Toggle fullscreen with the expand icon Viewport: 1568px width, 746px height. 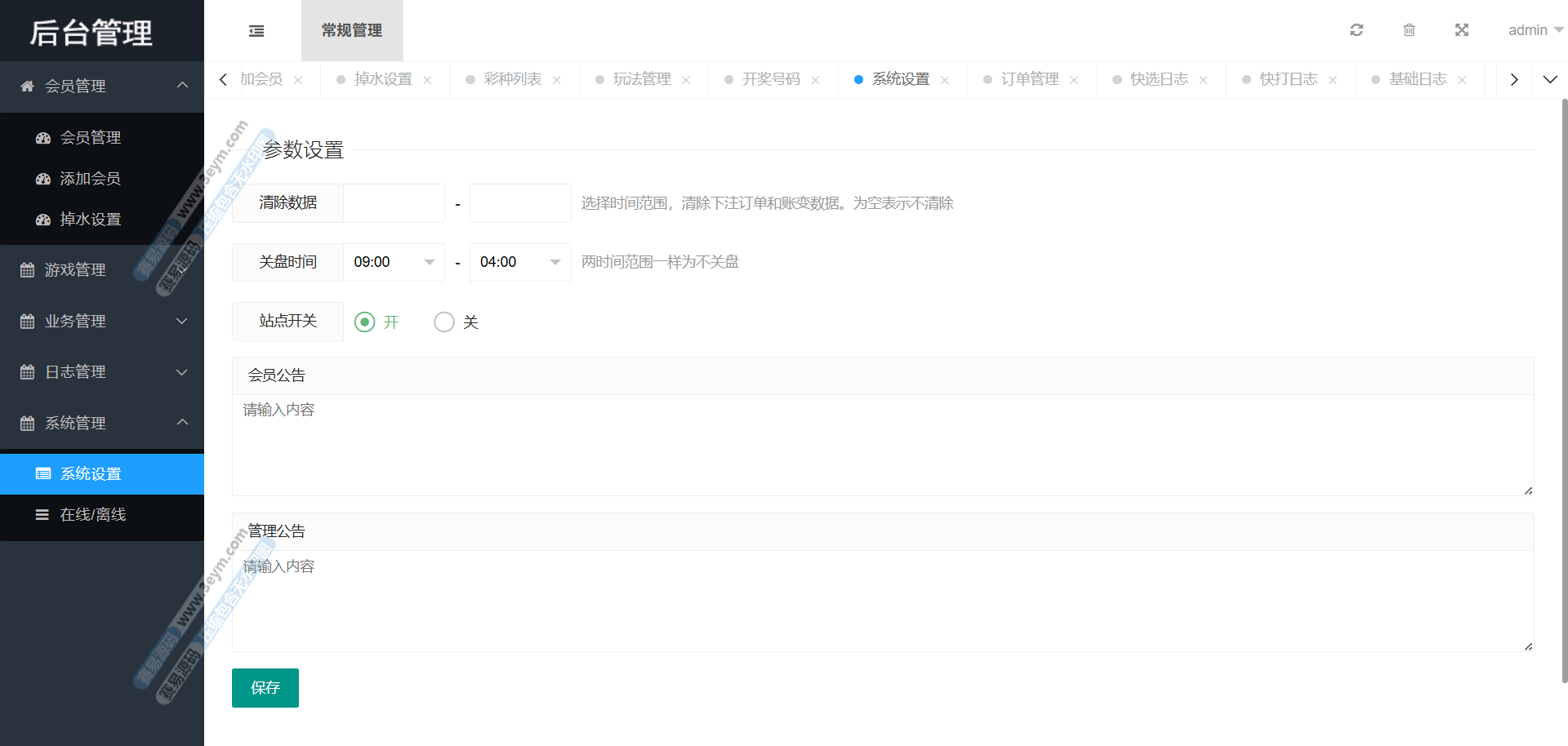(1462, 30)
